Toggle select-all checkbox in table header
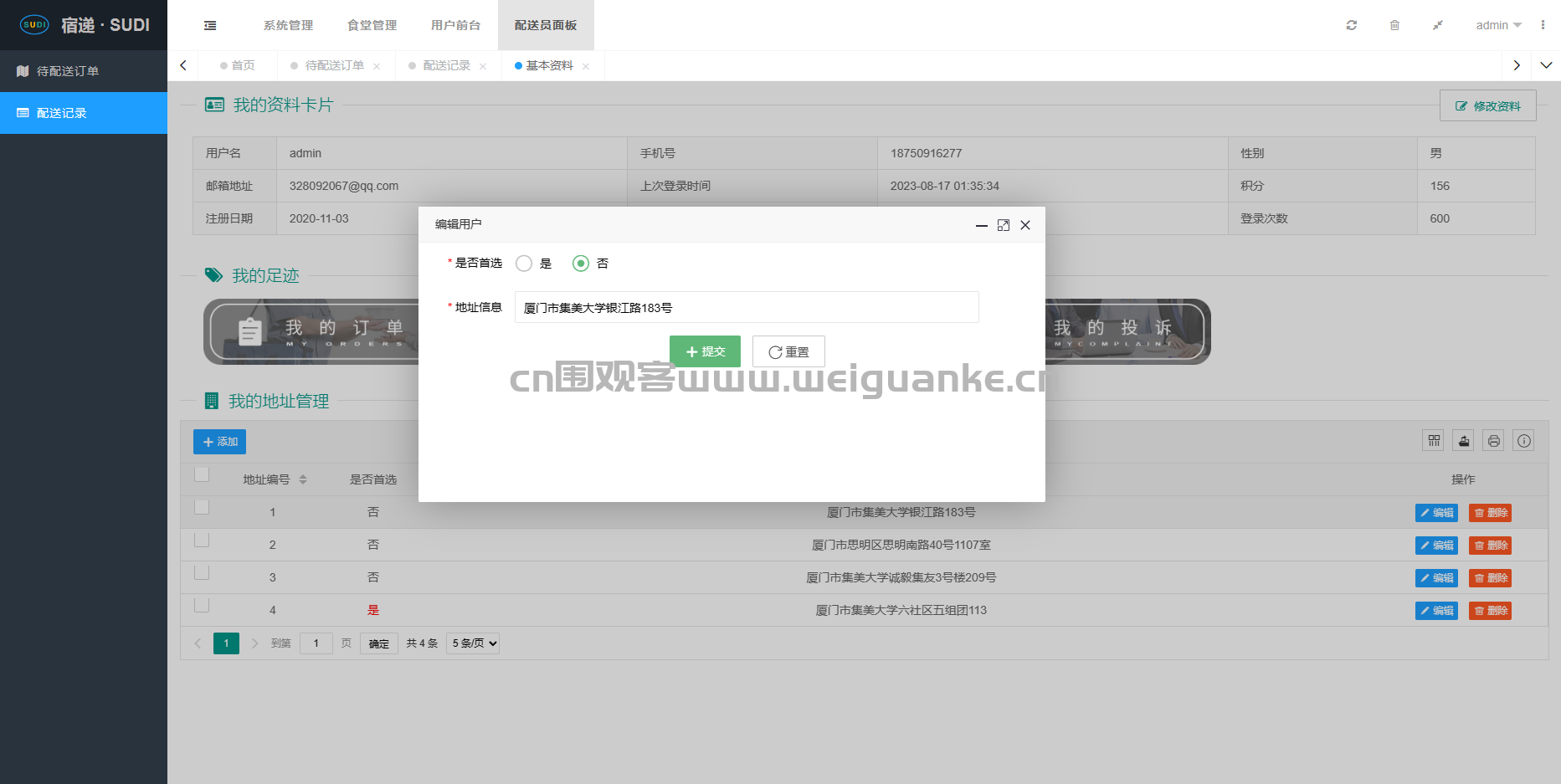The image size is (1561, 784). tap(202, 474)
